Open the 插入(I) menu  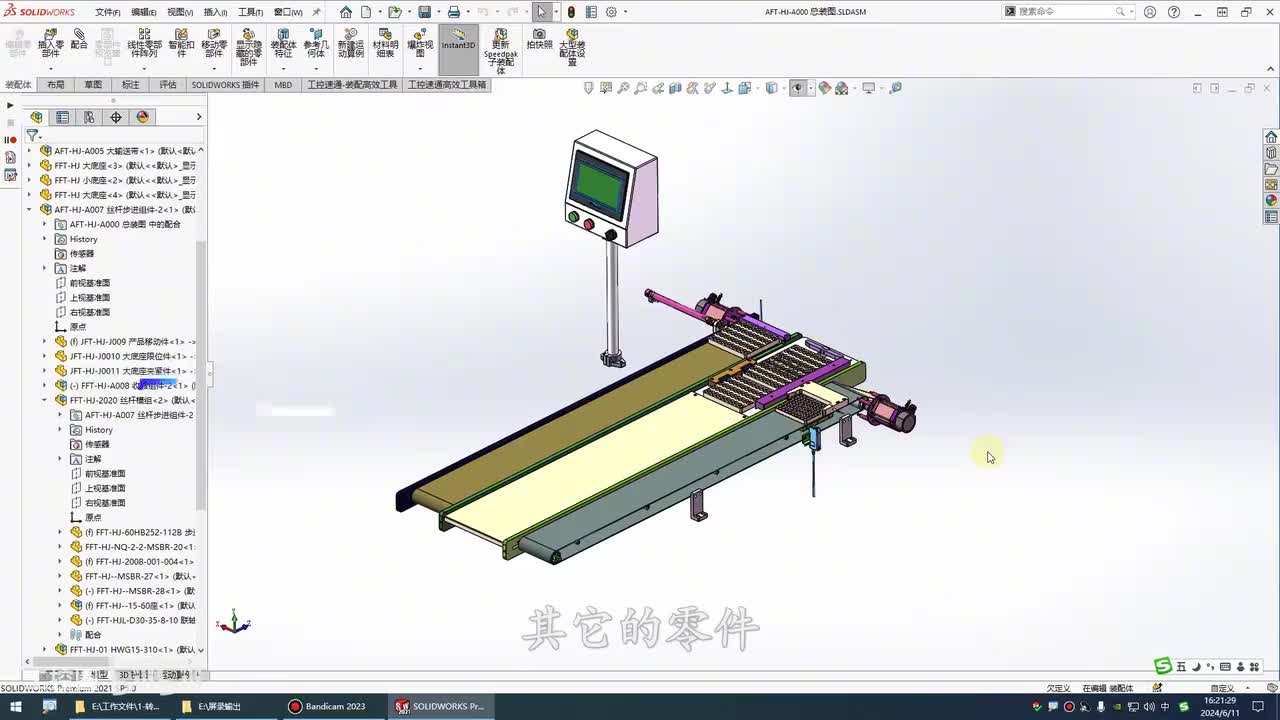tap(215, 12)
